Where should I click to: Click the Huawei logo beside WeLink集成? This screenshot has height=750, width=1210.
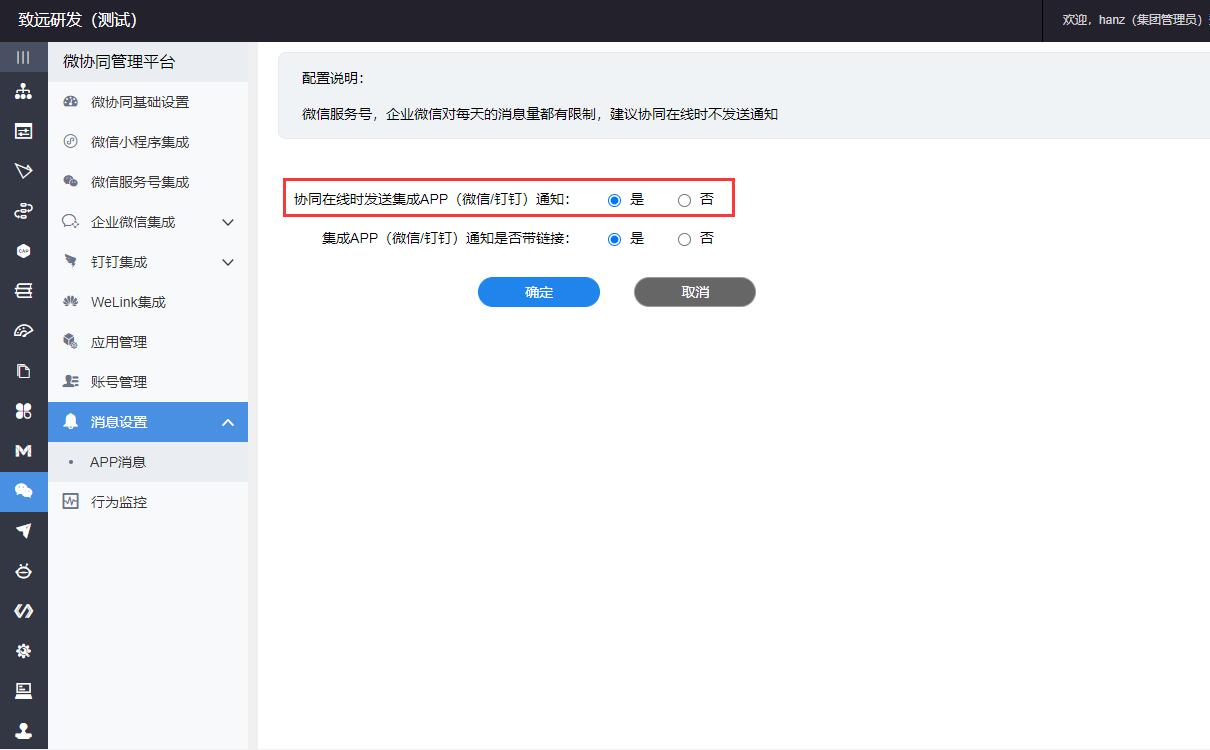[70, 302]
